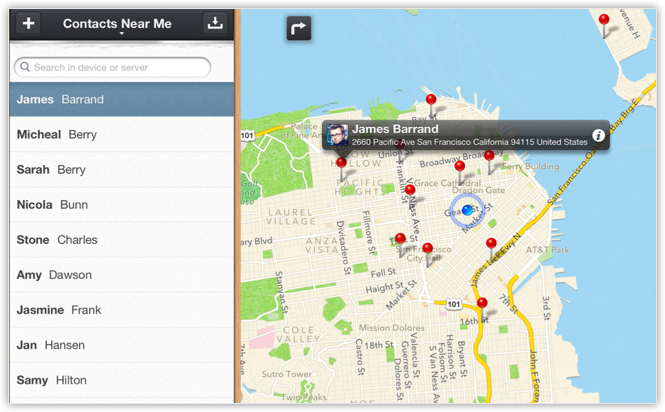Select the red pin at top right corner
Screen dimensions: 665x412
pyautogui.click(x=603, y=20)
